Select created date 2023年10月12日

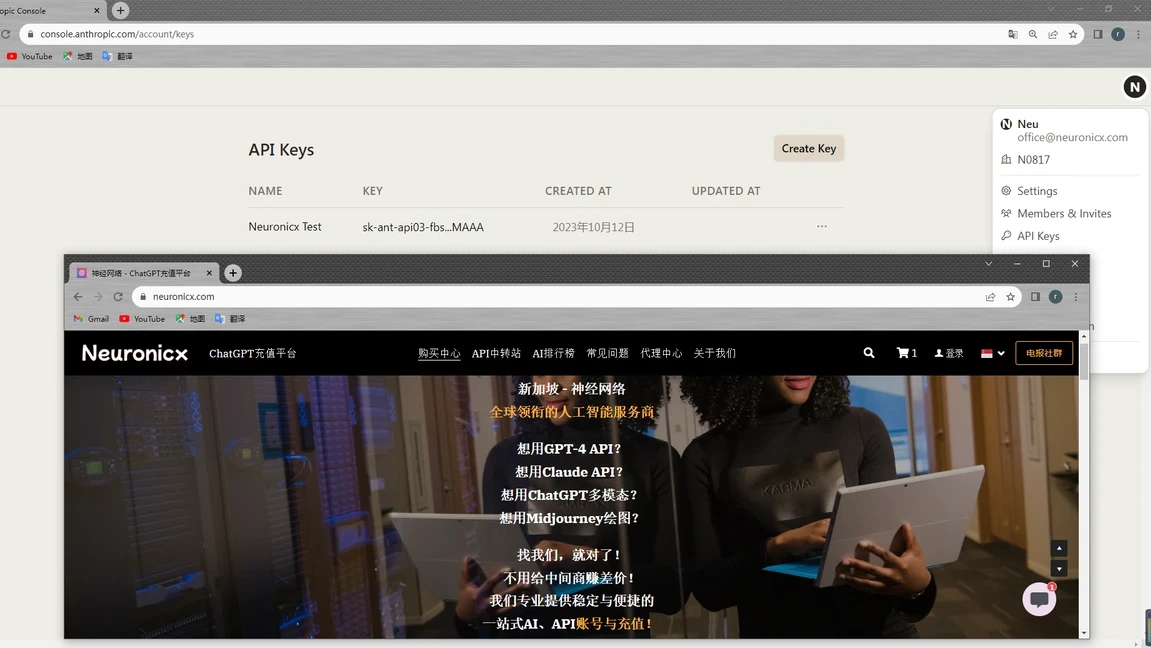593,227
